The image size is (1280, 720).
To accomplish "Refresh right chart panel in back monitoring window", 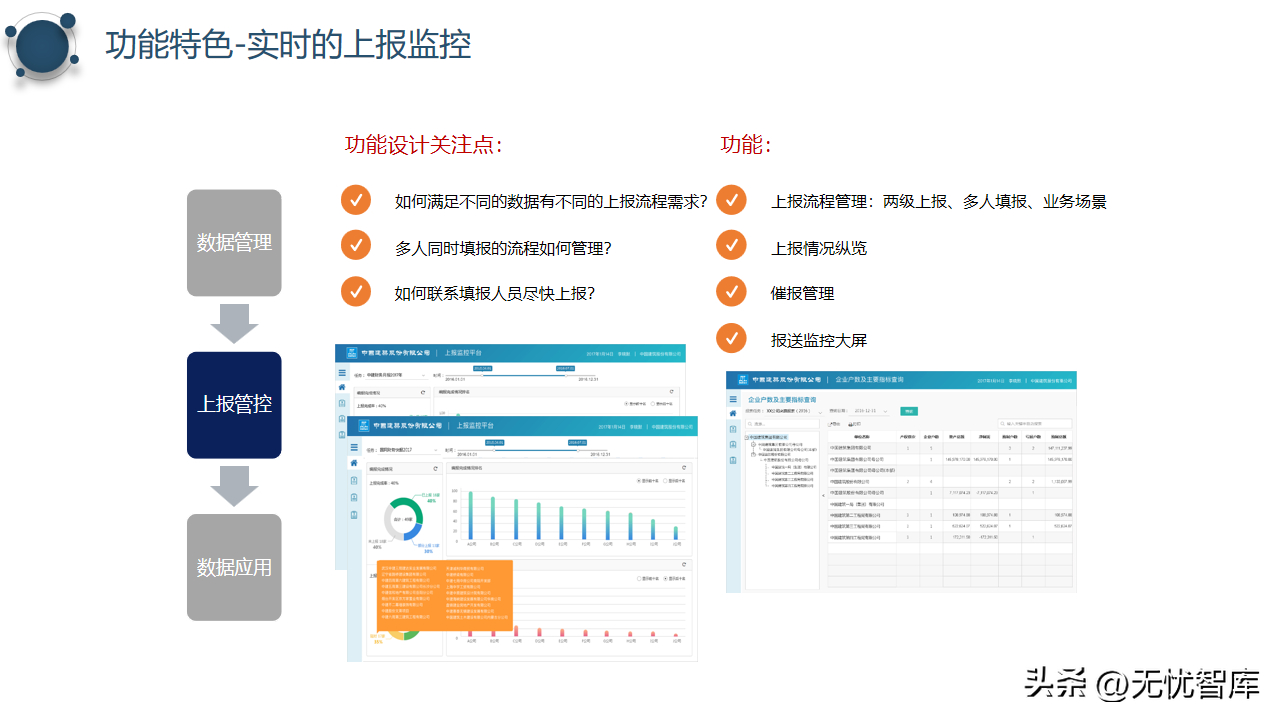I will (672, 392).
